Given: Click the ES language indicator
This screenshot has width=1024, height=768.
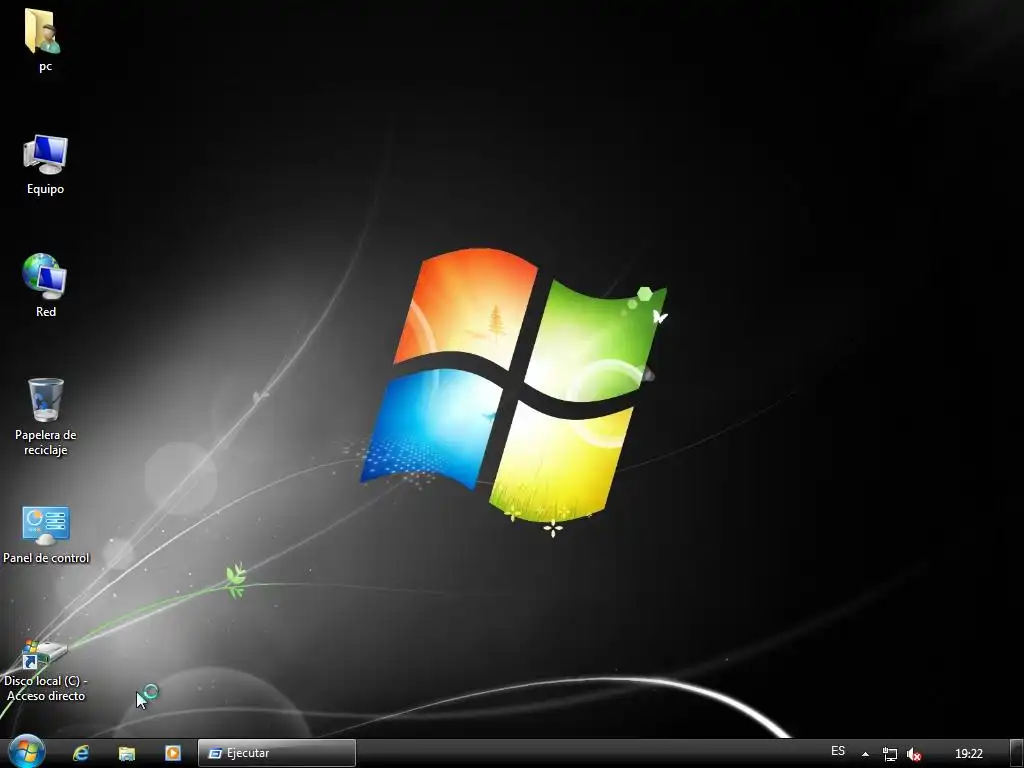Looking at the screenshot, I should (838, 751).
